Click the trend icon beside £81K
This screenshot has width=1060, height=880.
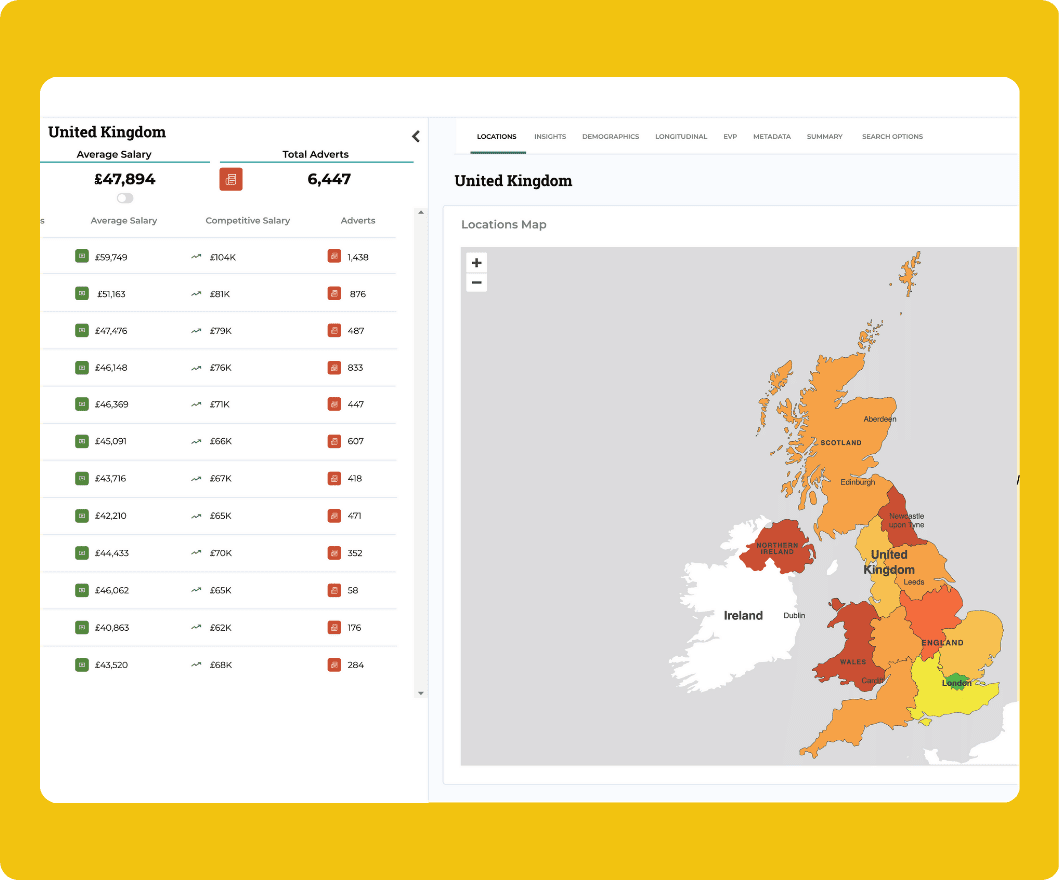196,294
